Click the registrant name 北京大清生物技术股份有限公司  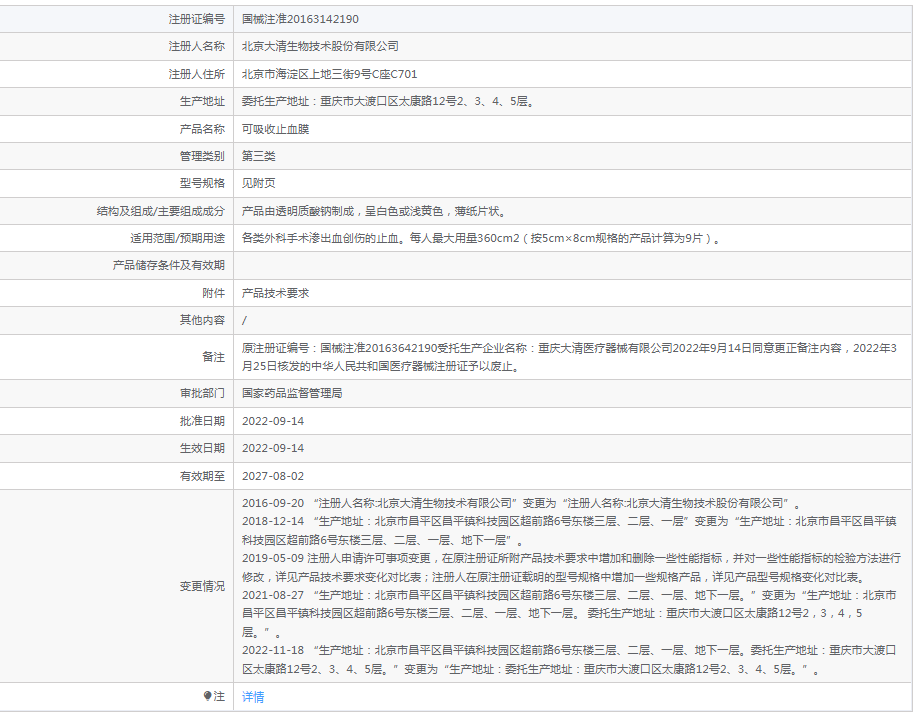pos(320,46)
